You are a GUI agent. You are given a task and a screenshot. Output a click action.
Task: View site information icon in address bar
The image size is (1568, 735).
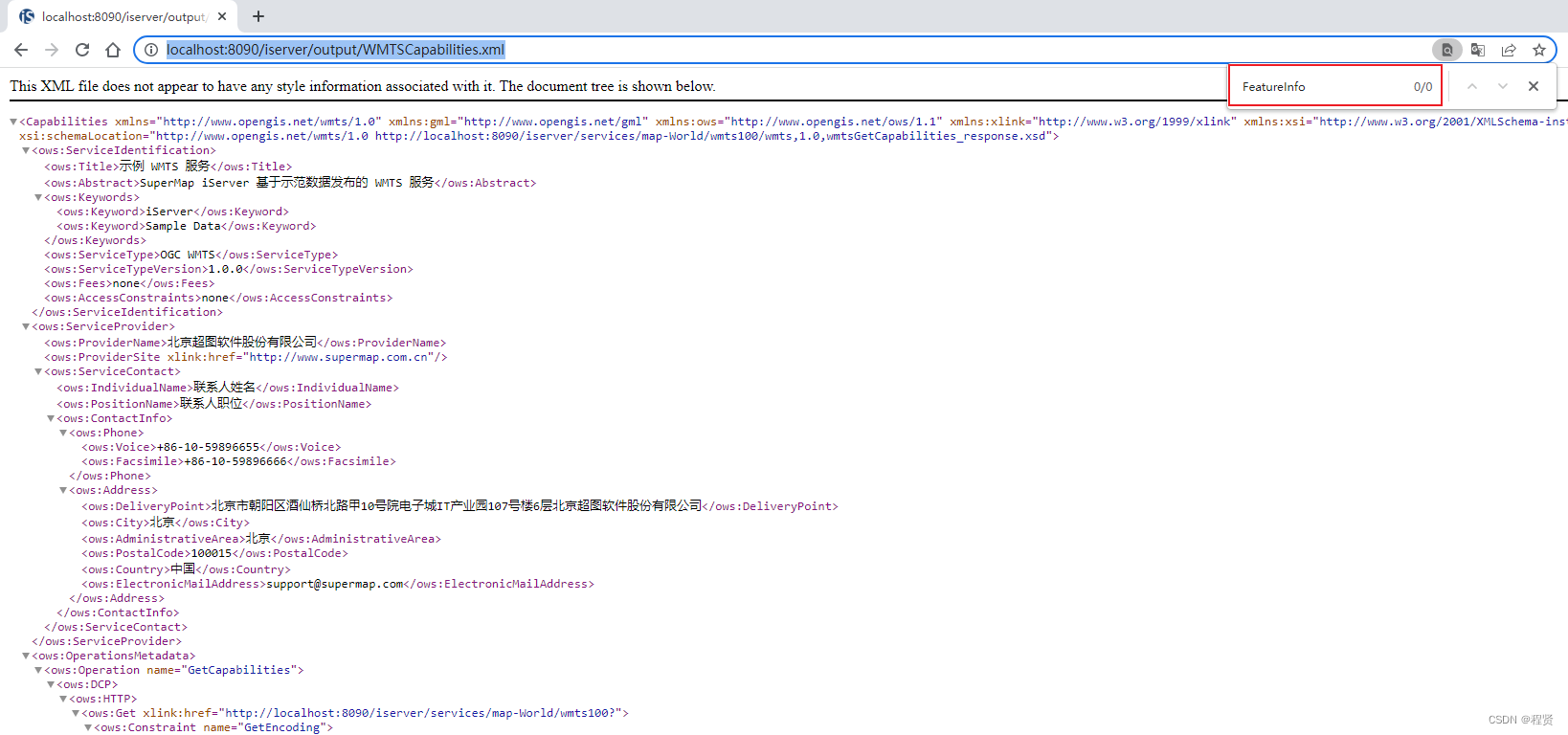pyautogui.click(x=151, y=50)
